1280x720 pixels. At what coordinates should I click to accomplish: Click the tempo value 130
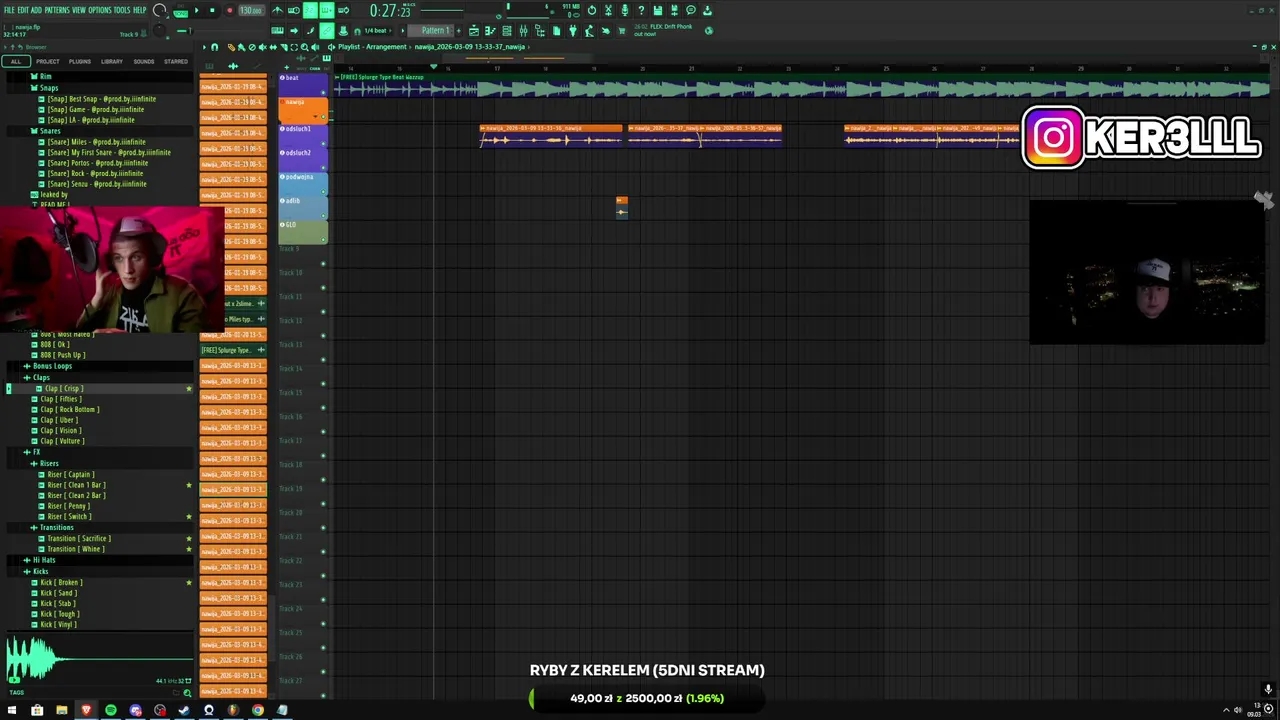[250, 10]
